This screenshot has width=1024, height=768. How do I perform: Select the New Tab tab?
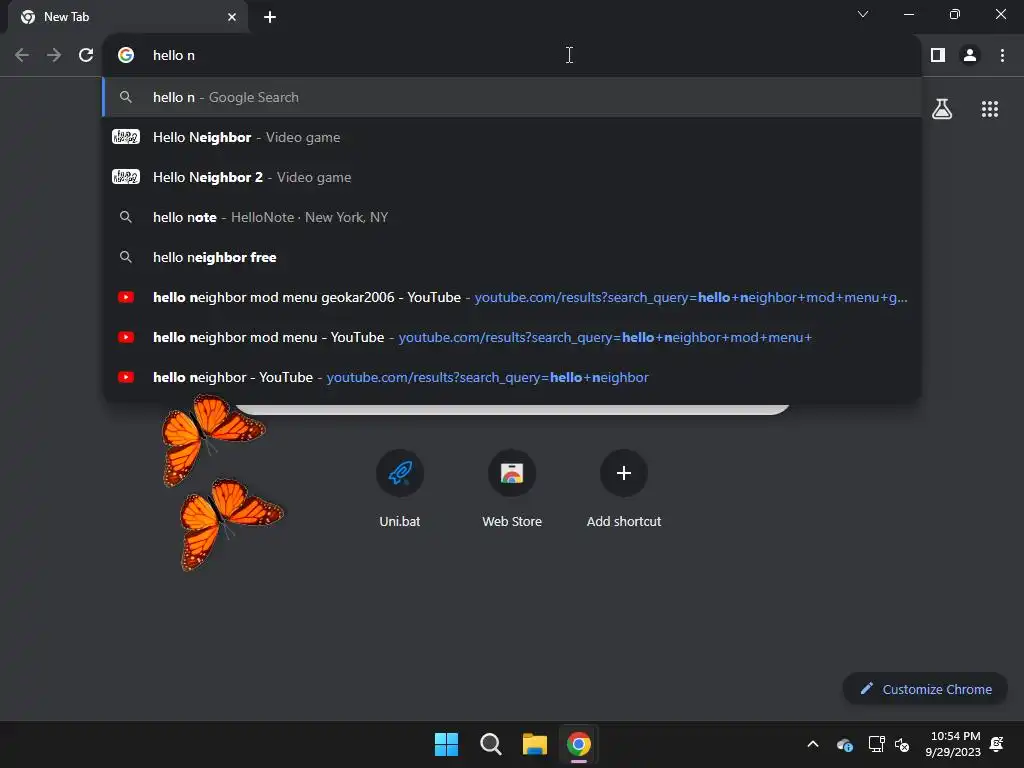128,17
